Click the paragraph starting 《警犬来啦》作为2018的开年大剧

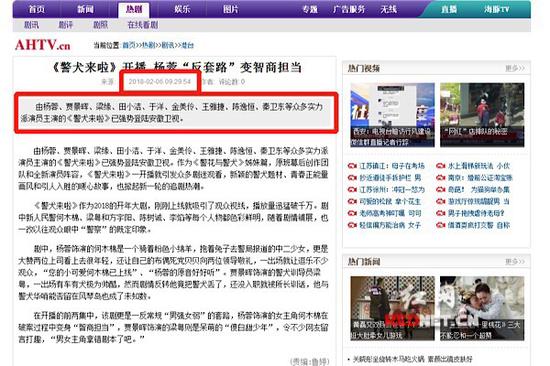[173, 218]
